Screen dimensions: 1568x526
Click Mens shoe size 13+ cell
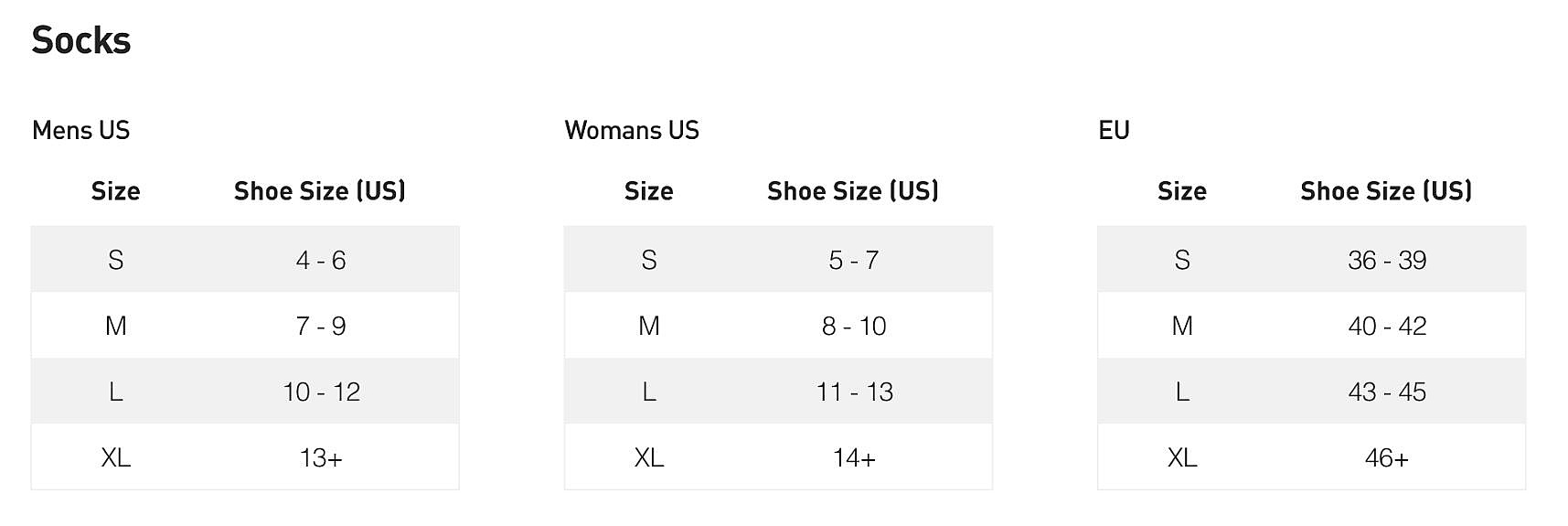[x=321, y=458]
